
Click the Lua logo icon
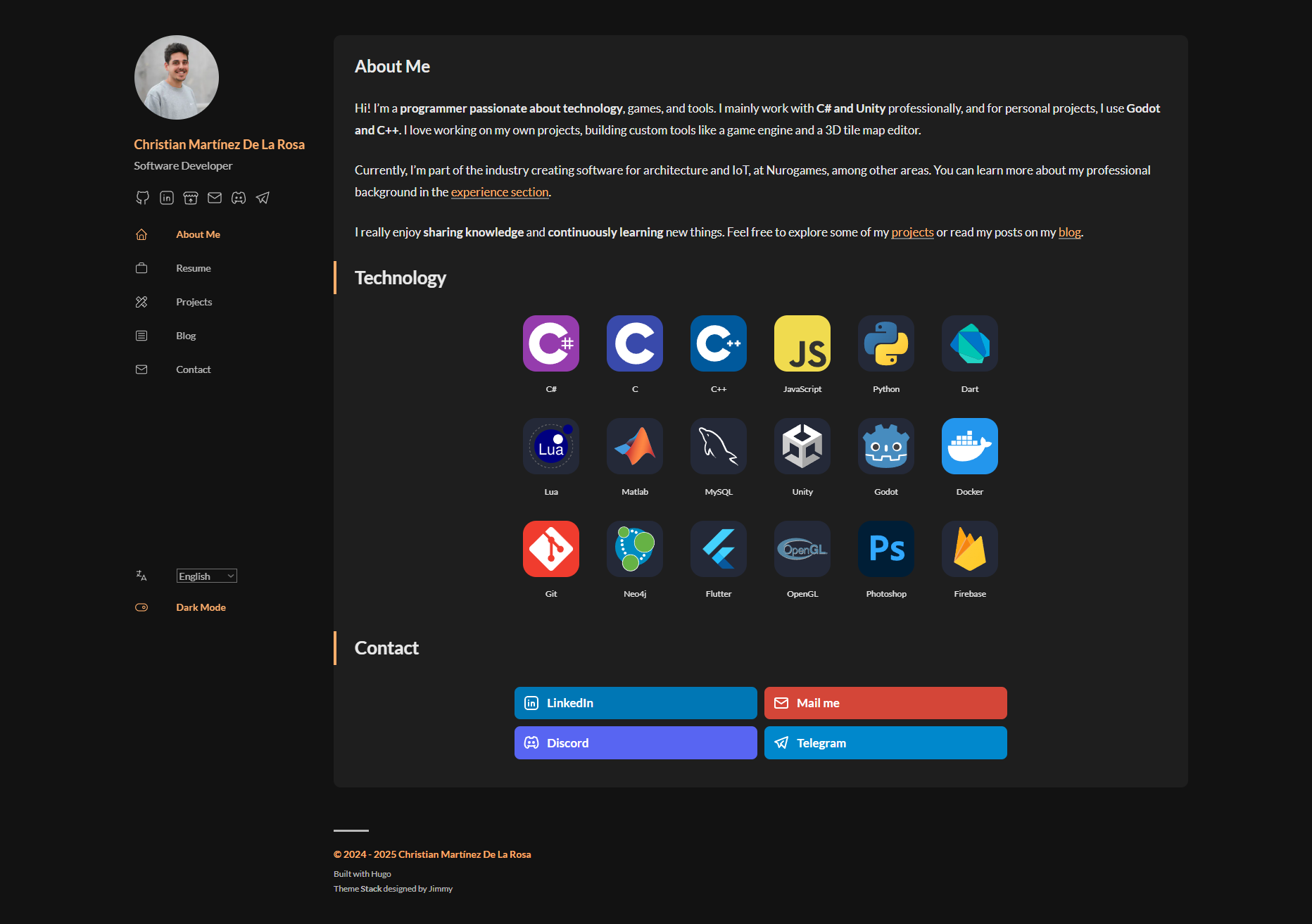point(551,446)
